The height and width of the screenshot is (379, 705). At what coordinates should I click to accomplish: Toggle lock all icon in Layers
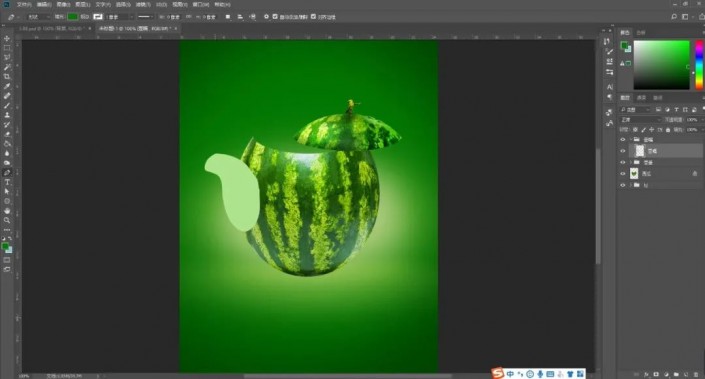point(668,129)
